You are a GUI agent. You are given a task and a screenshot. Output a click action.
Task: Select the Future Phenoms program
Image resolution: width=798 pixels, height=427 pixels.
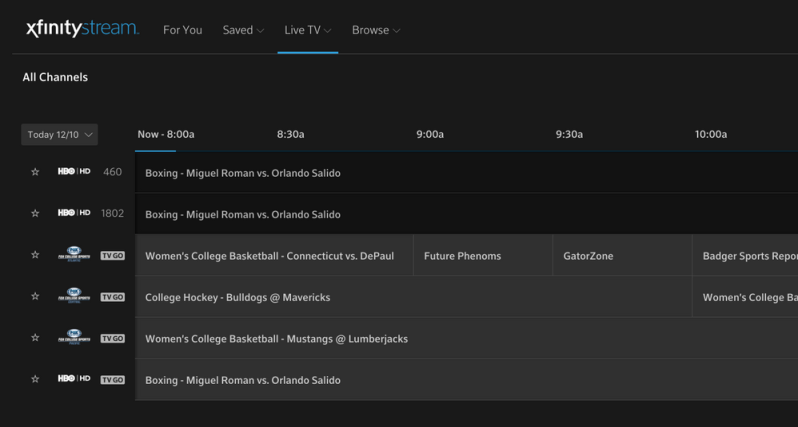(483, 255)
